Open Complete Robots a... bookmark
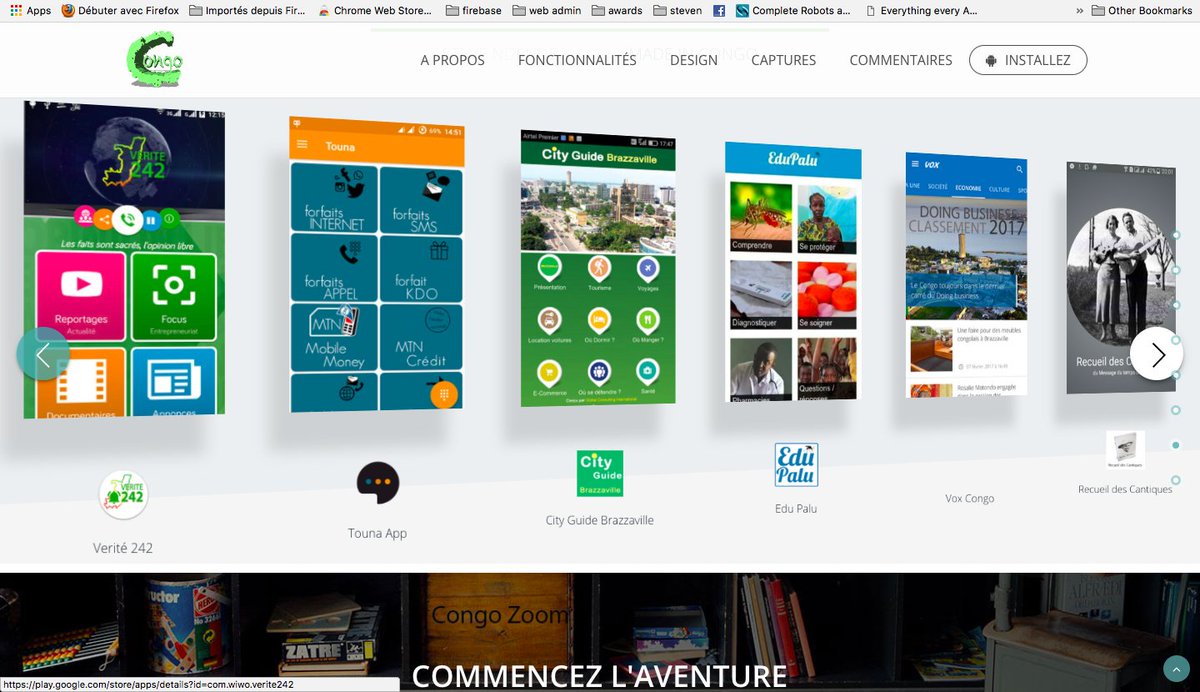1200x692 pixels. [793, 11]
